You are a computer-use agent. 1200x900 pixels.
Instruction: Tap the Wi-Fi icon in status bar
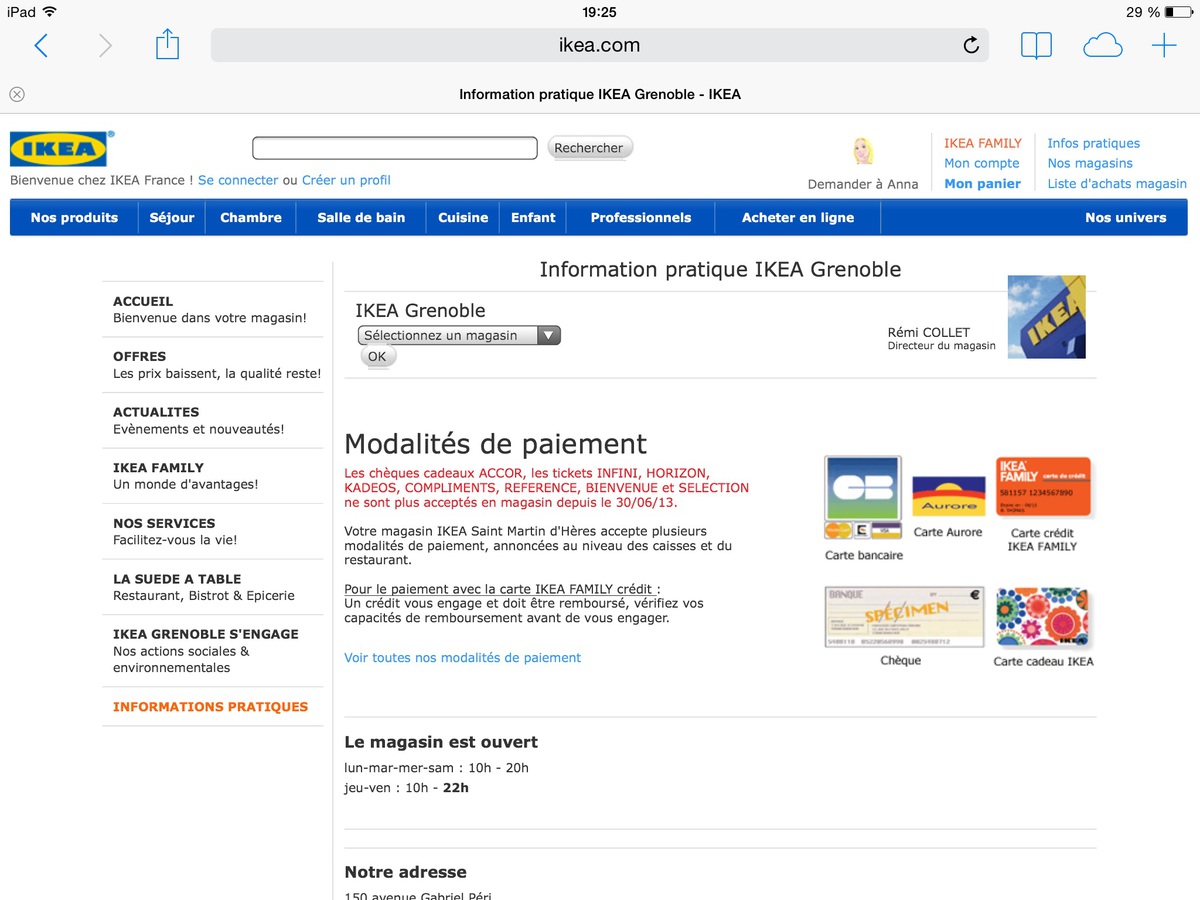click(49, 12)
